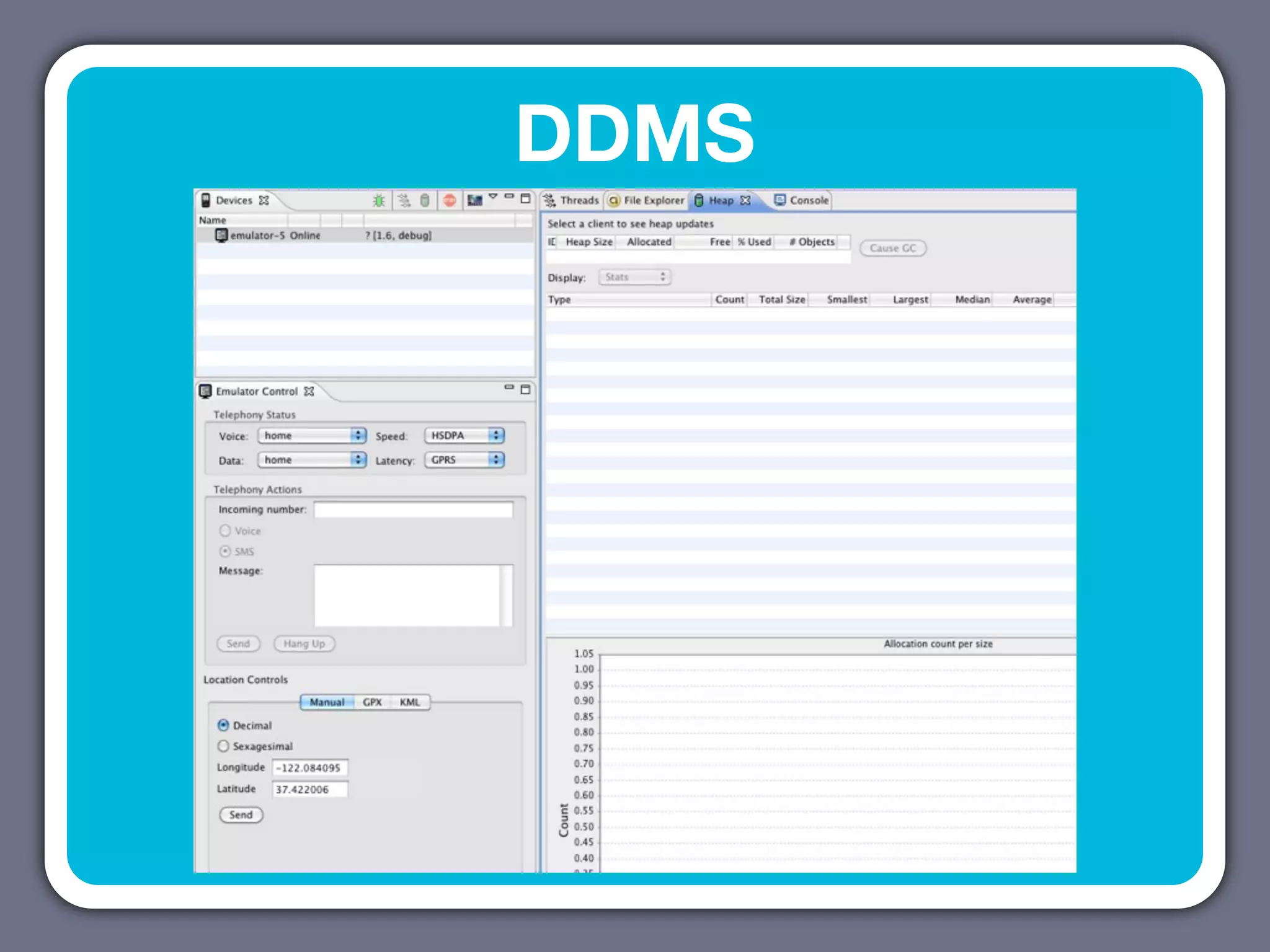Click the Update Heap cylinder icon

coord(425,200)
